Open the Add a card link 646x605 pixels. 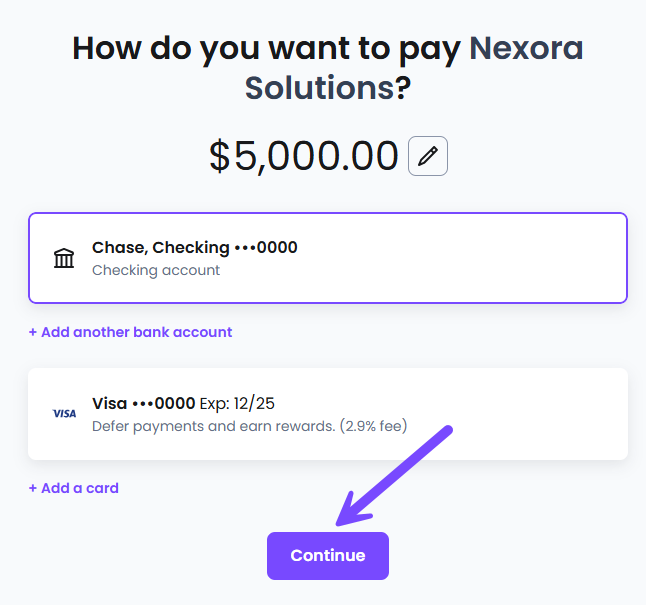[79, 489]
